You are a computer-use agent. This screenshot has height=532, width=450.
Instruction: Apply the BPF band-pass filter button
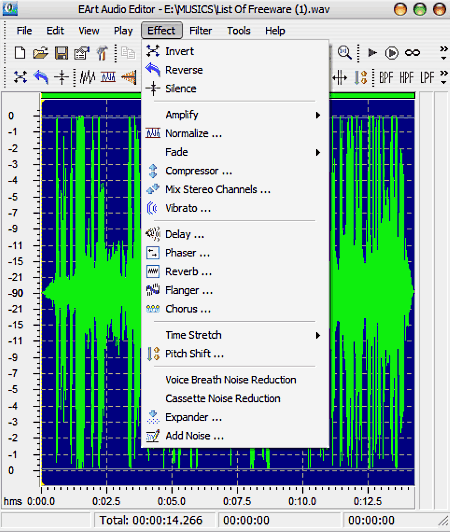tap(386, 78)
